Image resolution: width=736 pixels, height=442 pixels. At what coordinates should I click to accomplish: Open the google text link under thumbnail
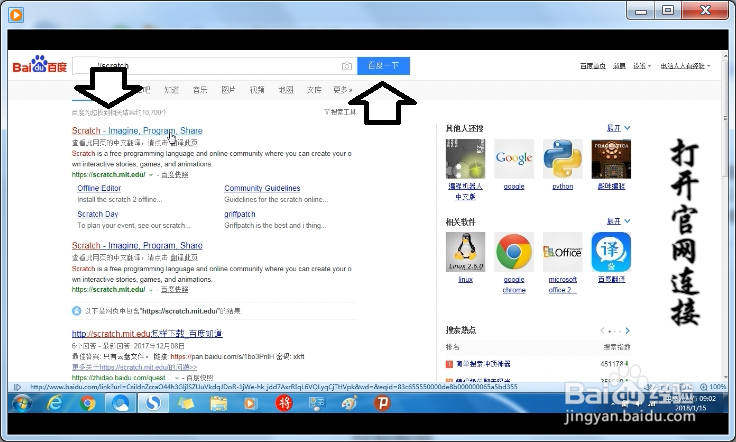click(x=514, y=186)
